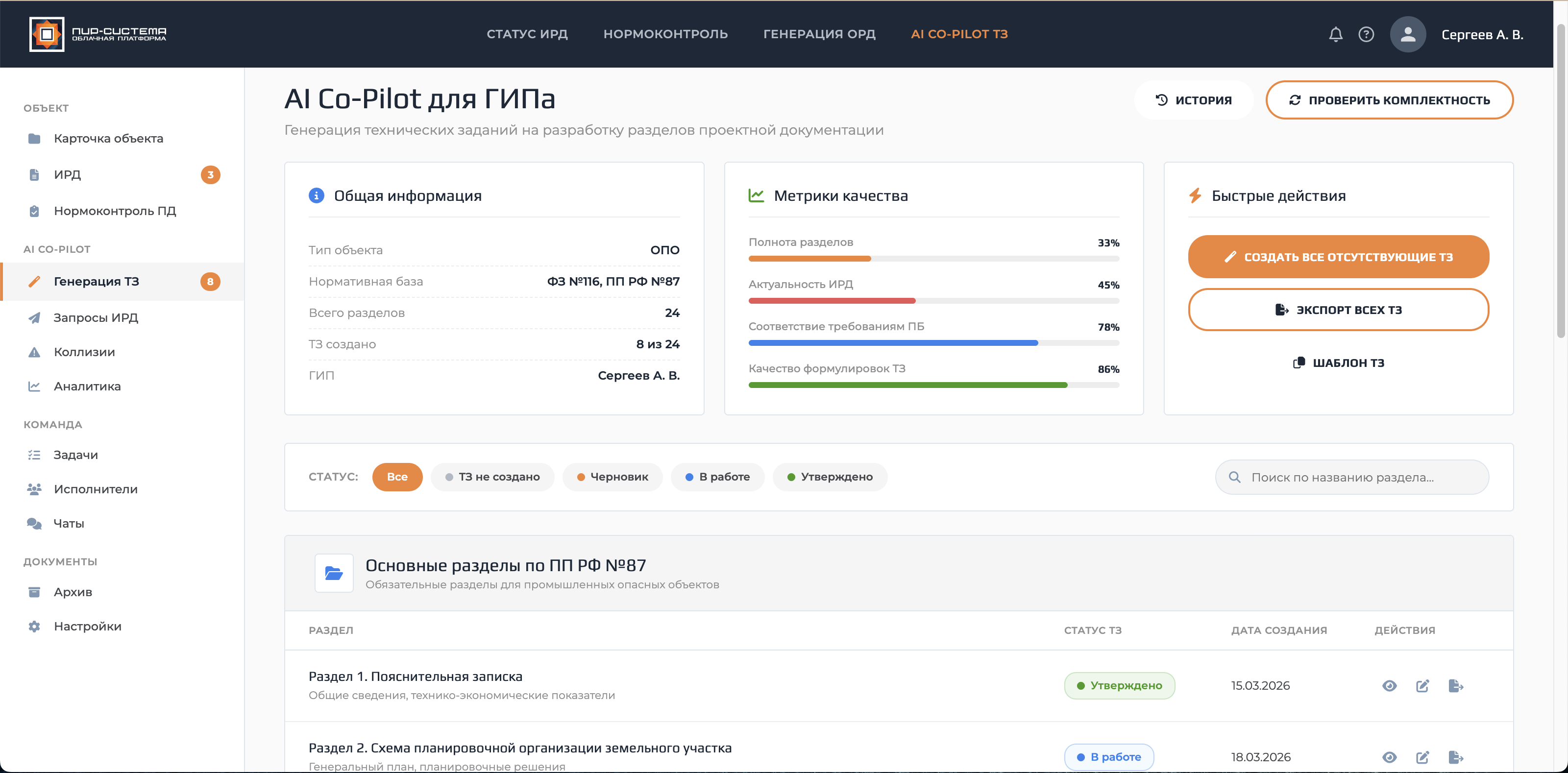Open Нормоконтроль ПД sidebar link

coord(122,211)
